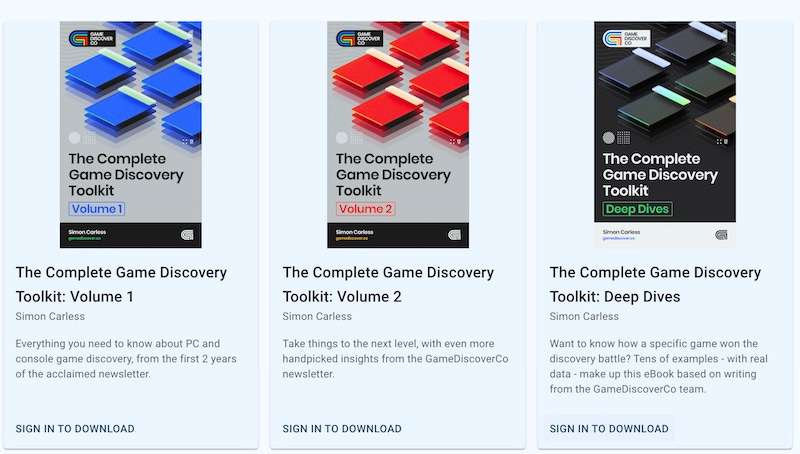Viewport: 800px width, 454px height.
Task: Click the Toolkit: Volume 1 title heading
Action: 121,285
